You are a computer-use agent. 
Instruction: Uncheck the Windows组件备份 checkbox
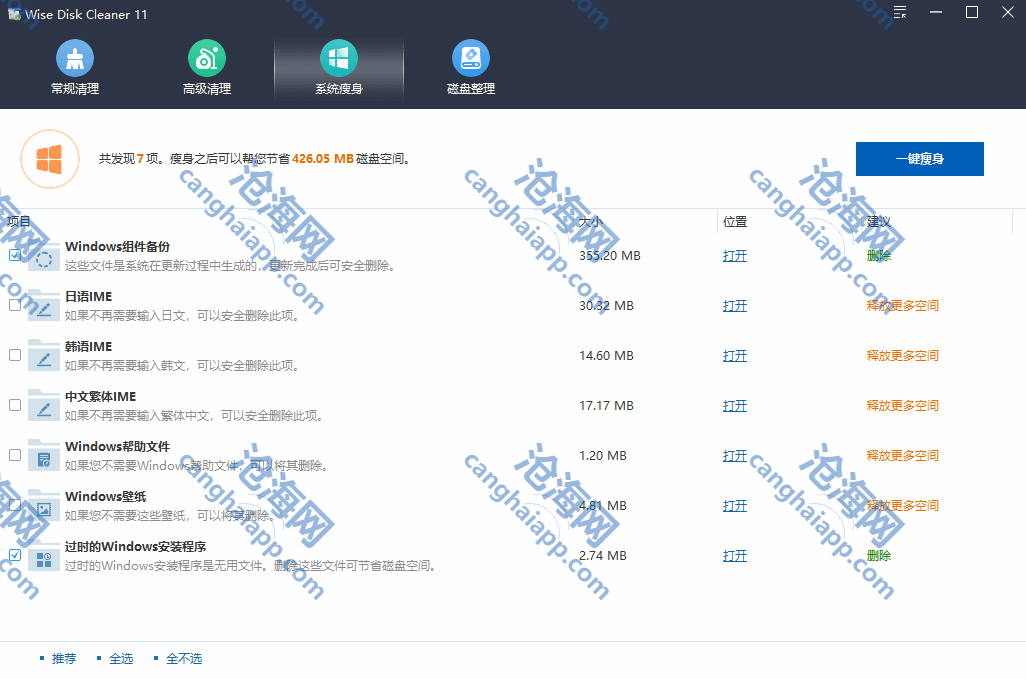coord(15,255)
